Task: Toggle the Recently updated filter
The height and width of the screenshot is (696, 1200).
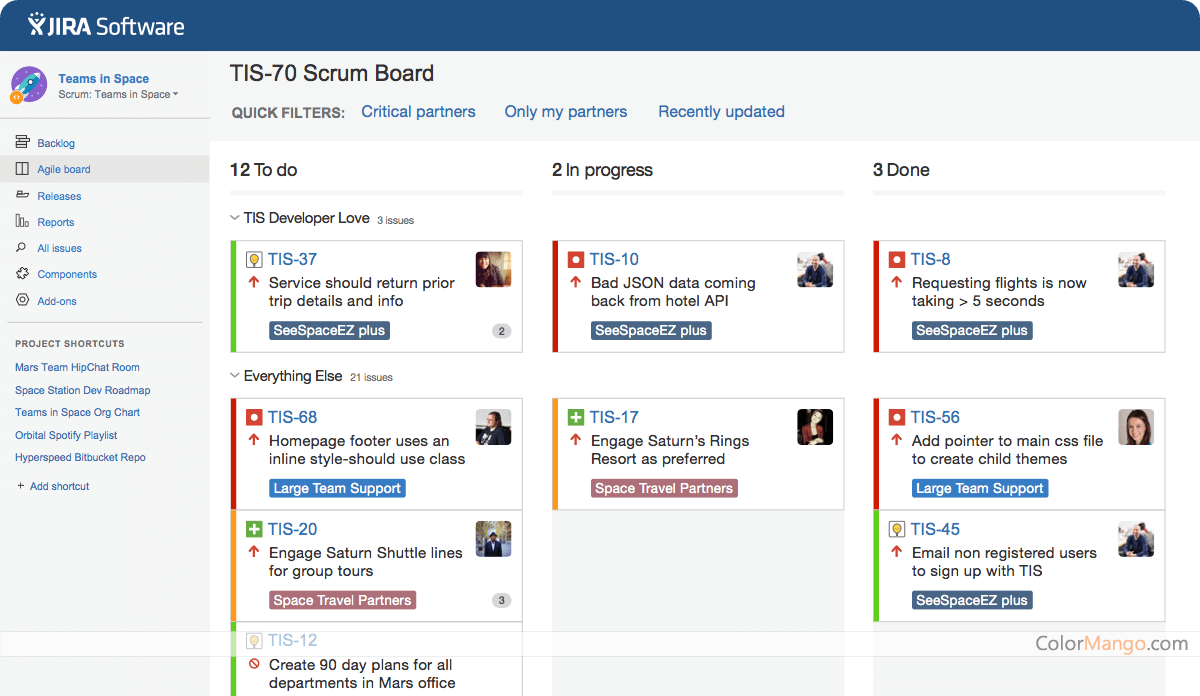Action: 721,112
